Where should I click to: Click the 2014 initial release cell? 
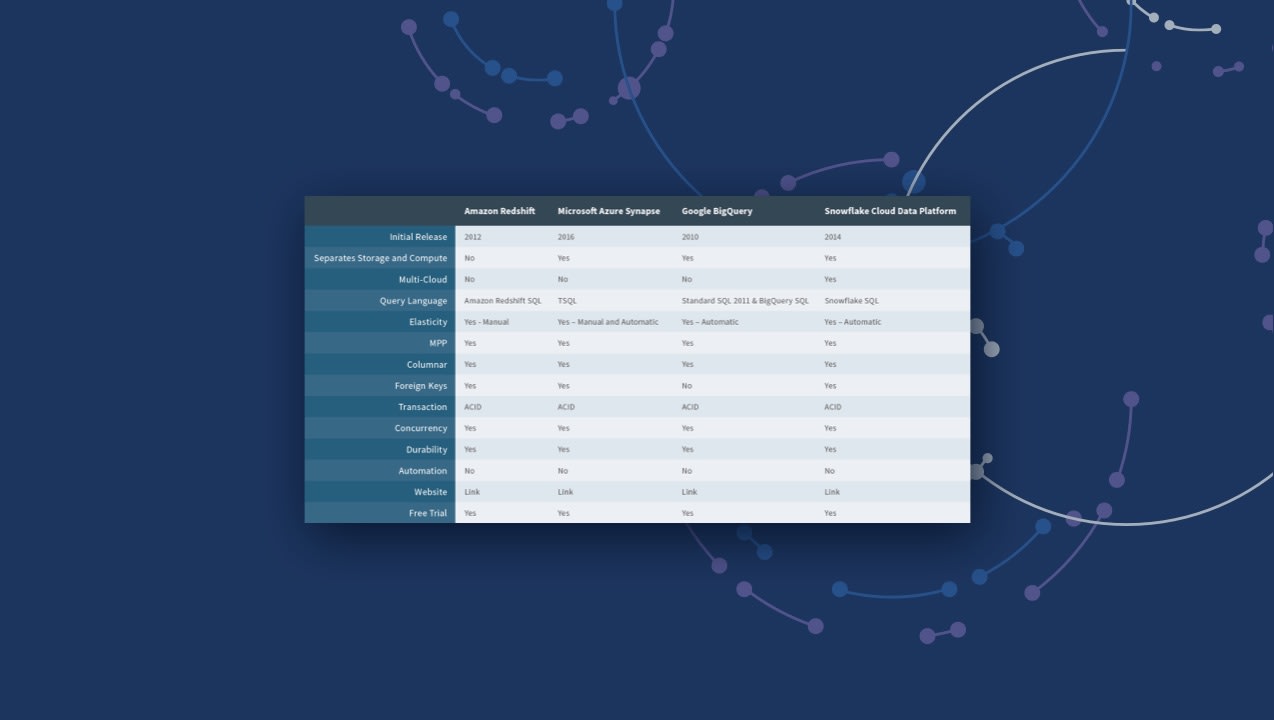pyautogui.click(x=832, y=237)
